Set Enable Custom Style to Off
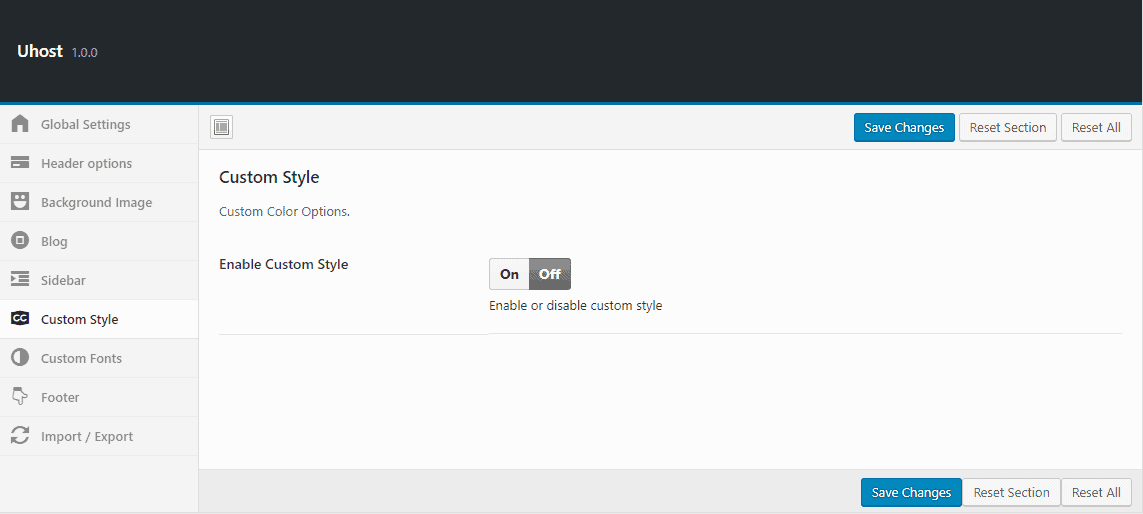1143x514 pixels. coord(550,274)
